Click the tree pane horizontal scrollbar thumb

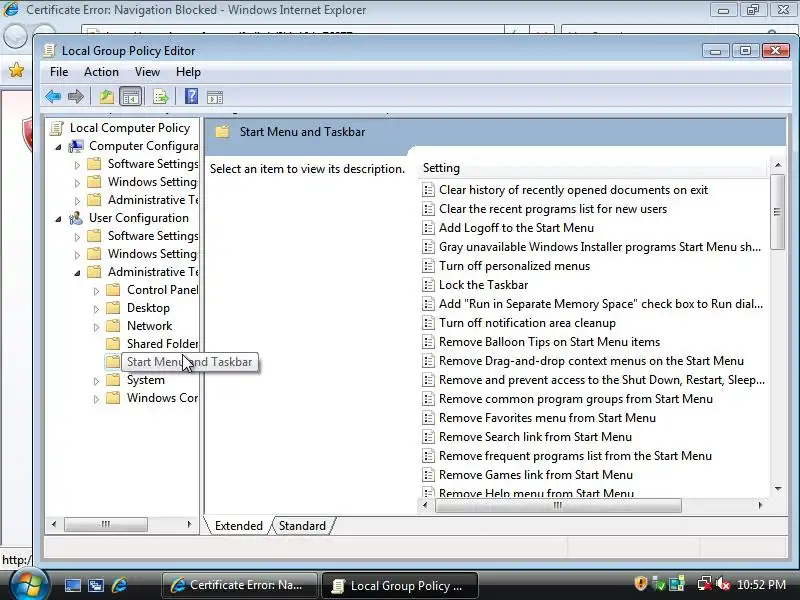point(106,524)
